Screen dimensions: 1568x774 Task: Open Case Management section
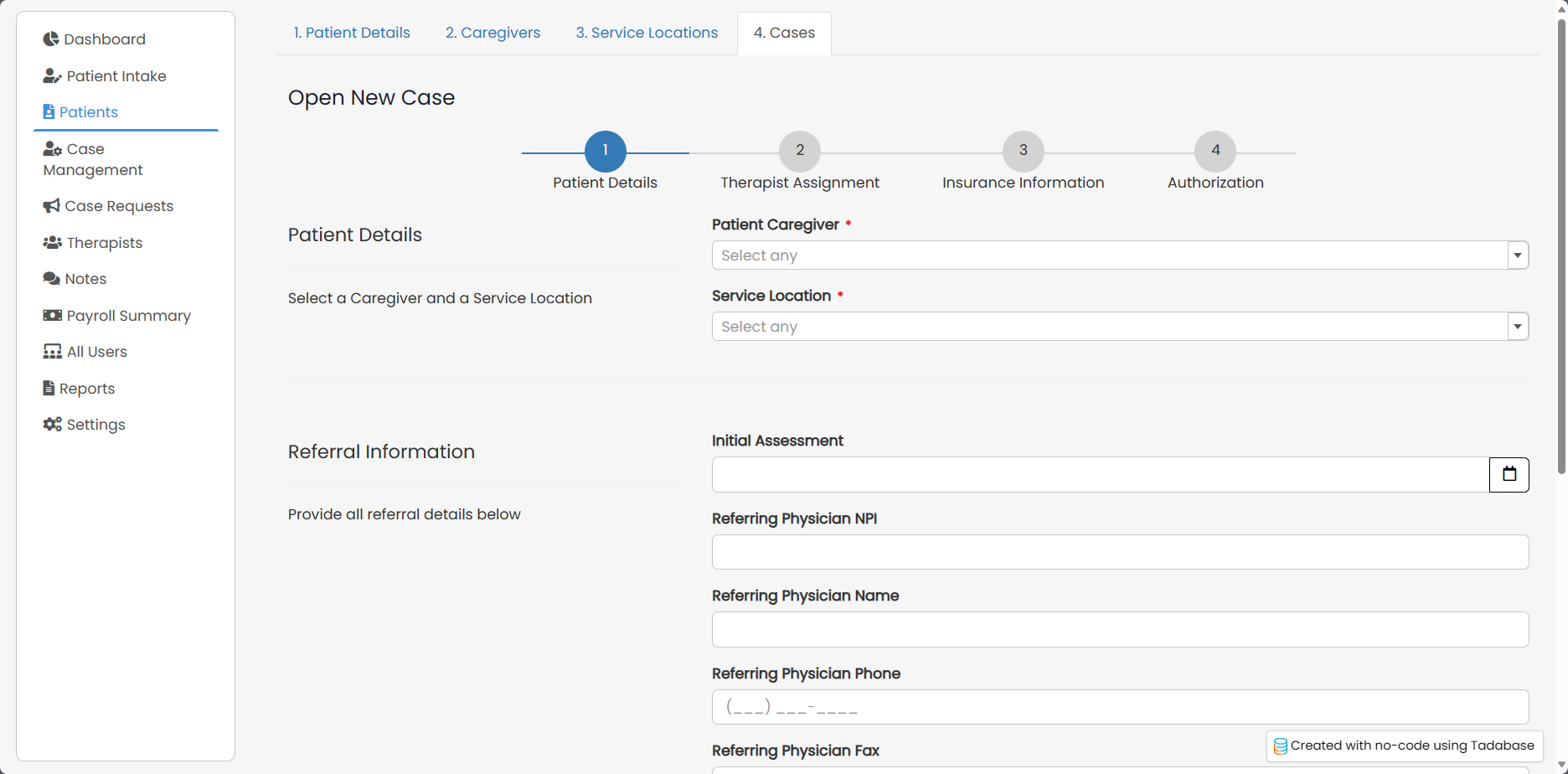[x=93, y=159]
